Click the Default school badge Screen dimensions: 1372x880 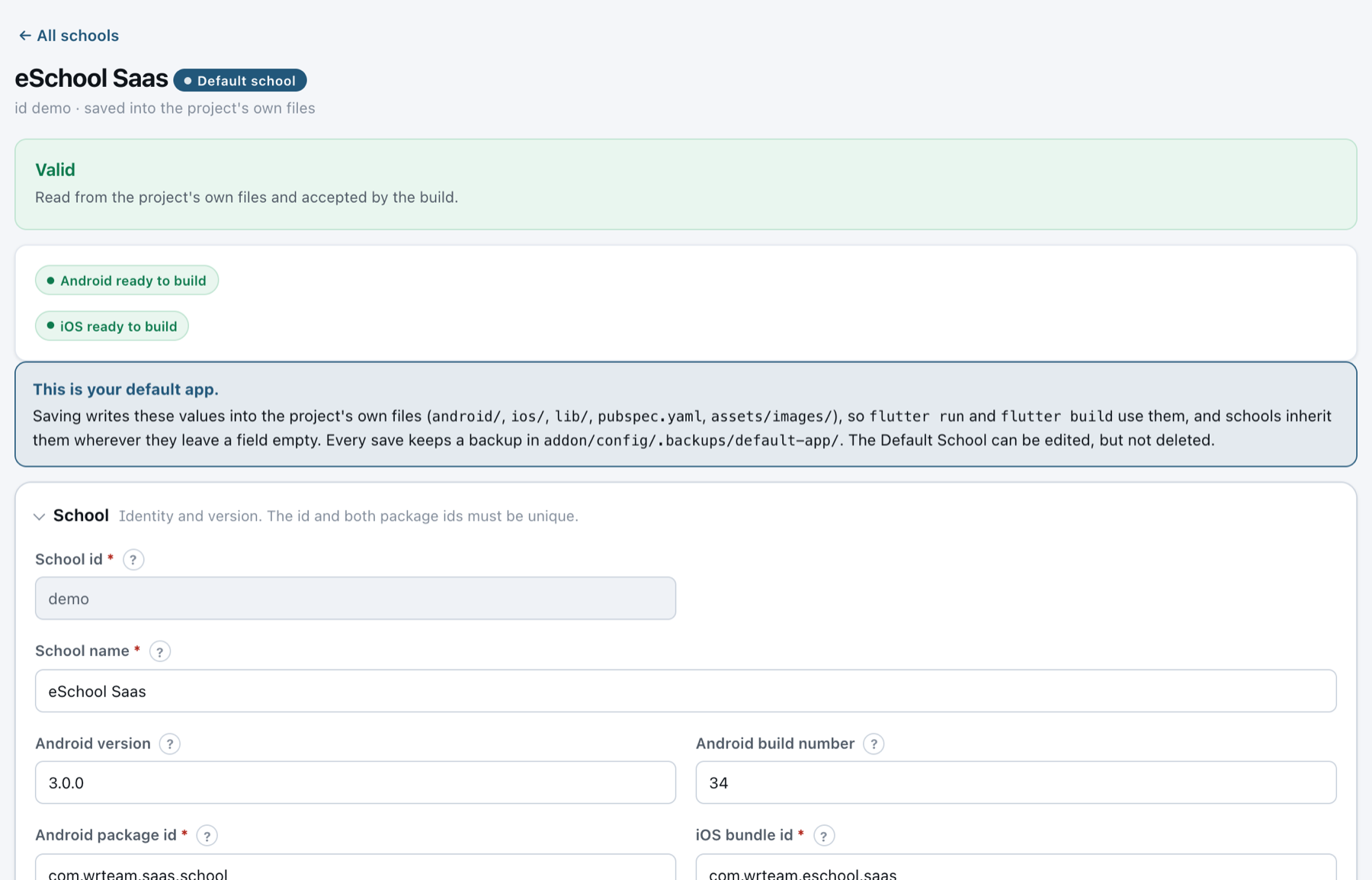tap(240, 80)
